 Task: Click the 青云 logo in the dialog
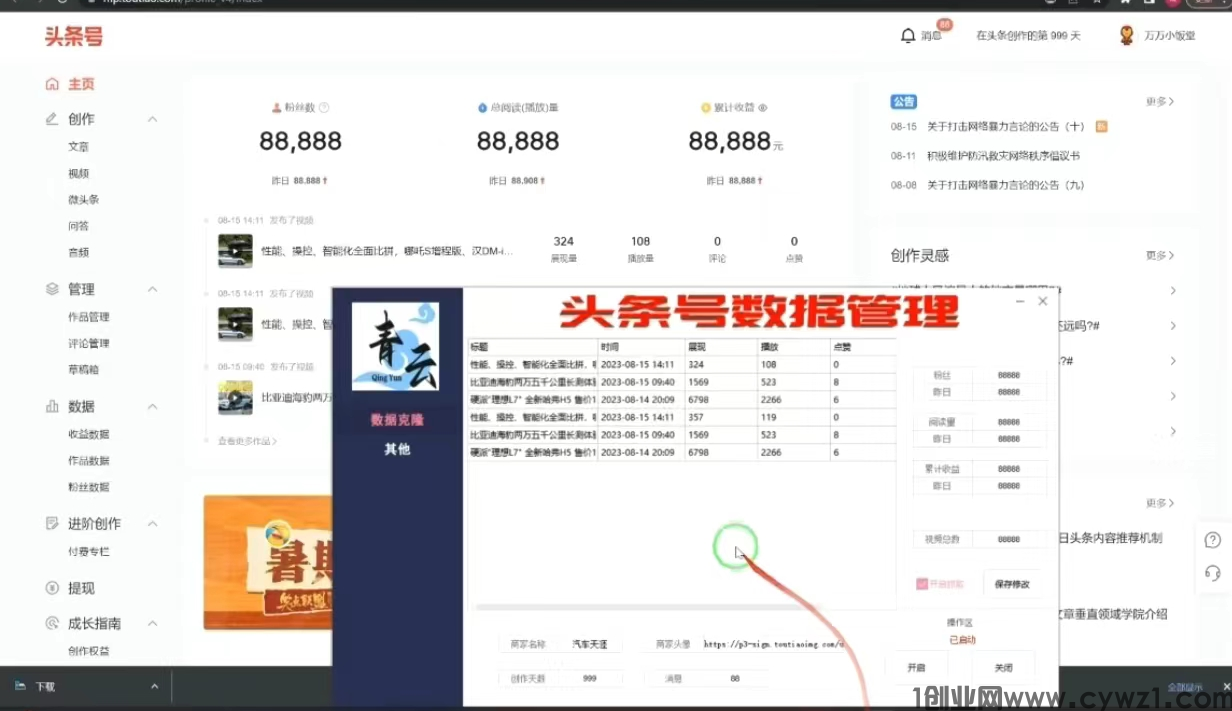point(395,346)
